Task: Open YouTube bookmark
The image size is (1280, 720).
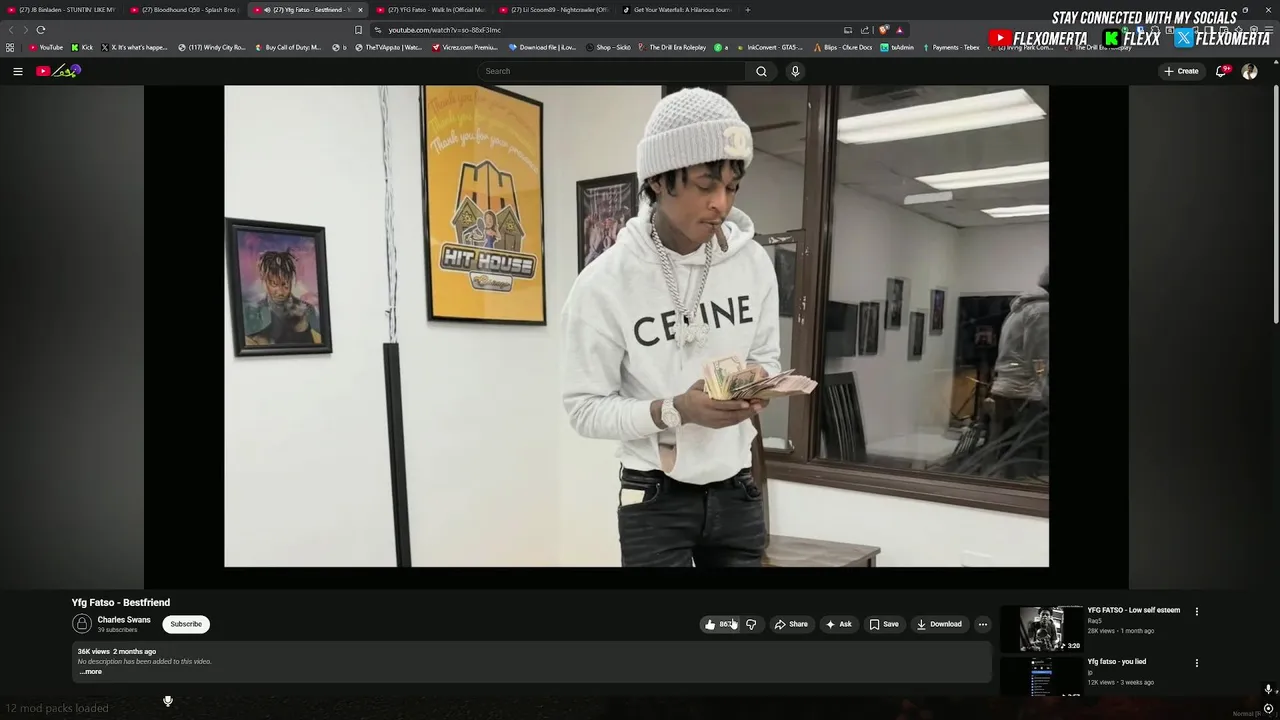Action: tap(46, 47)
